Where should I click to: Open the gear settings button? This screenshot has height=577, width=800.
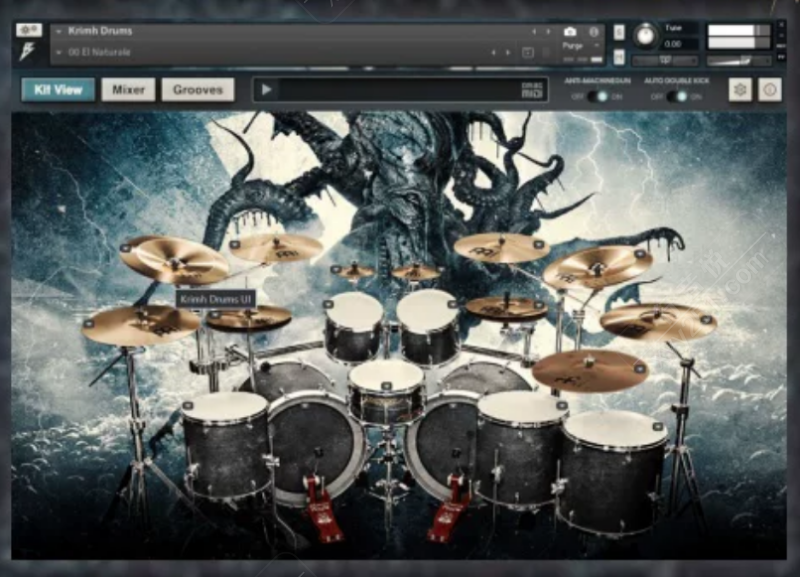(740, 90)
